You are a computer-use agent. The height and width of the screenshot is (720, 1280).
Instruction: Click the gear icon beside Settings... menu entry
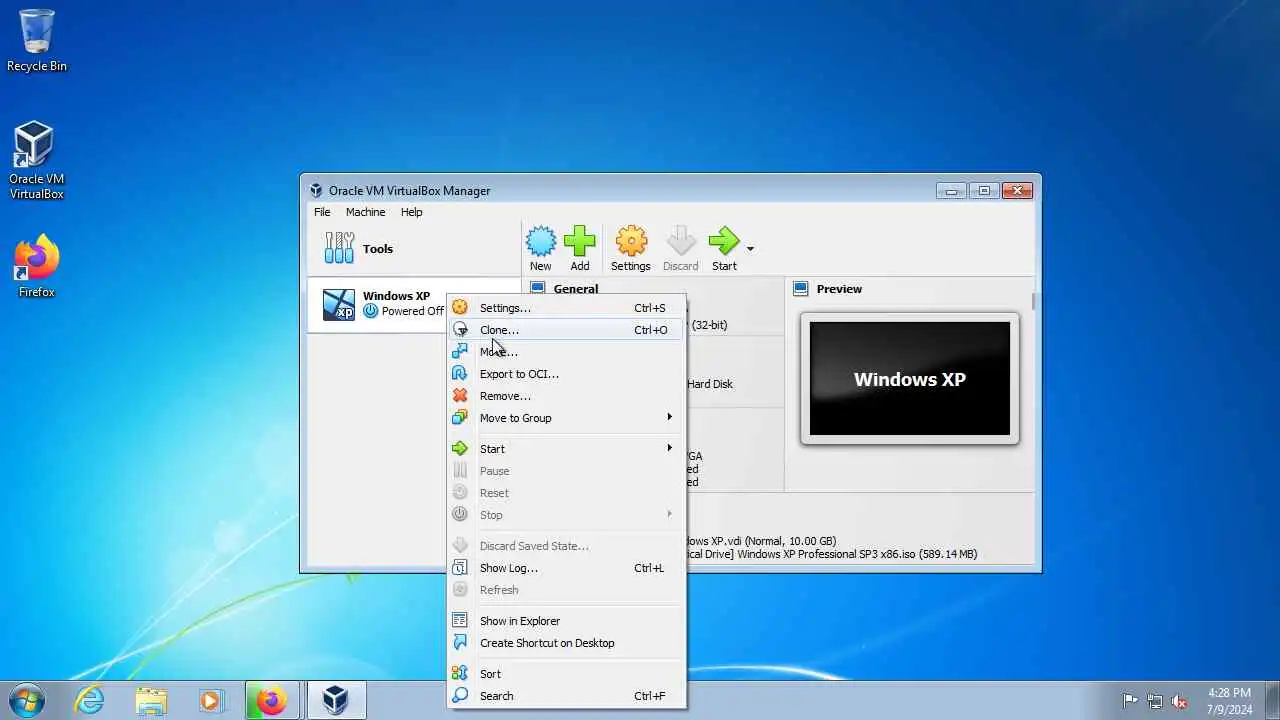[460, 308]
